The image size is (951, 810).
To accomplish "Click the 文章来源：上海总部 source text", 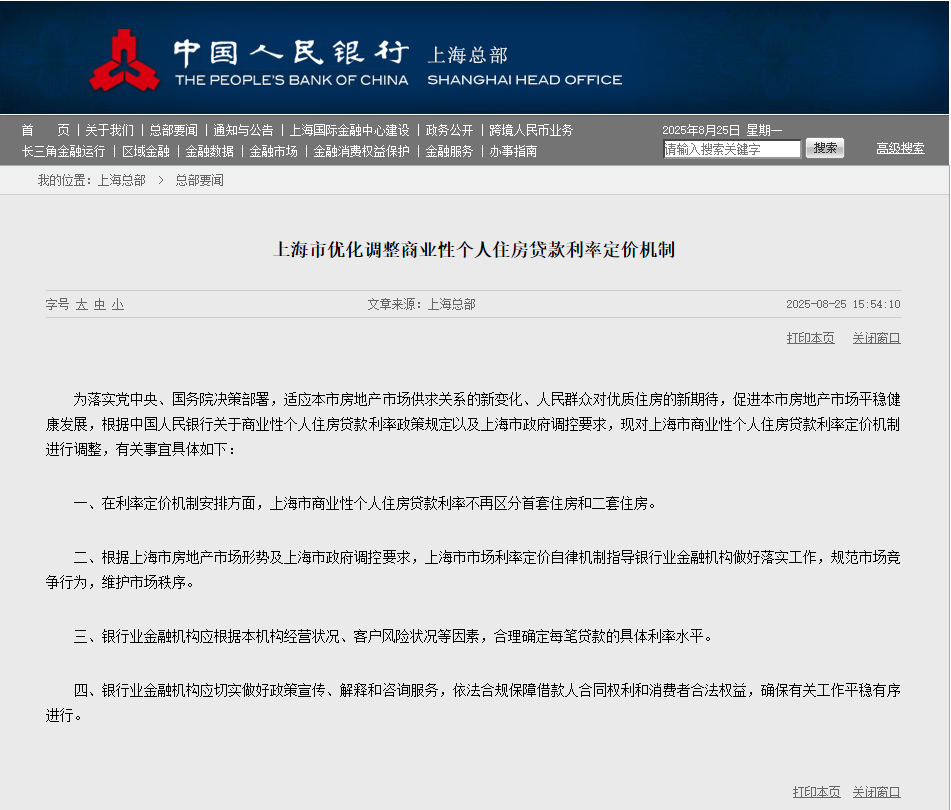I will click(422, 304).
